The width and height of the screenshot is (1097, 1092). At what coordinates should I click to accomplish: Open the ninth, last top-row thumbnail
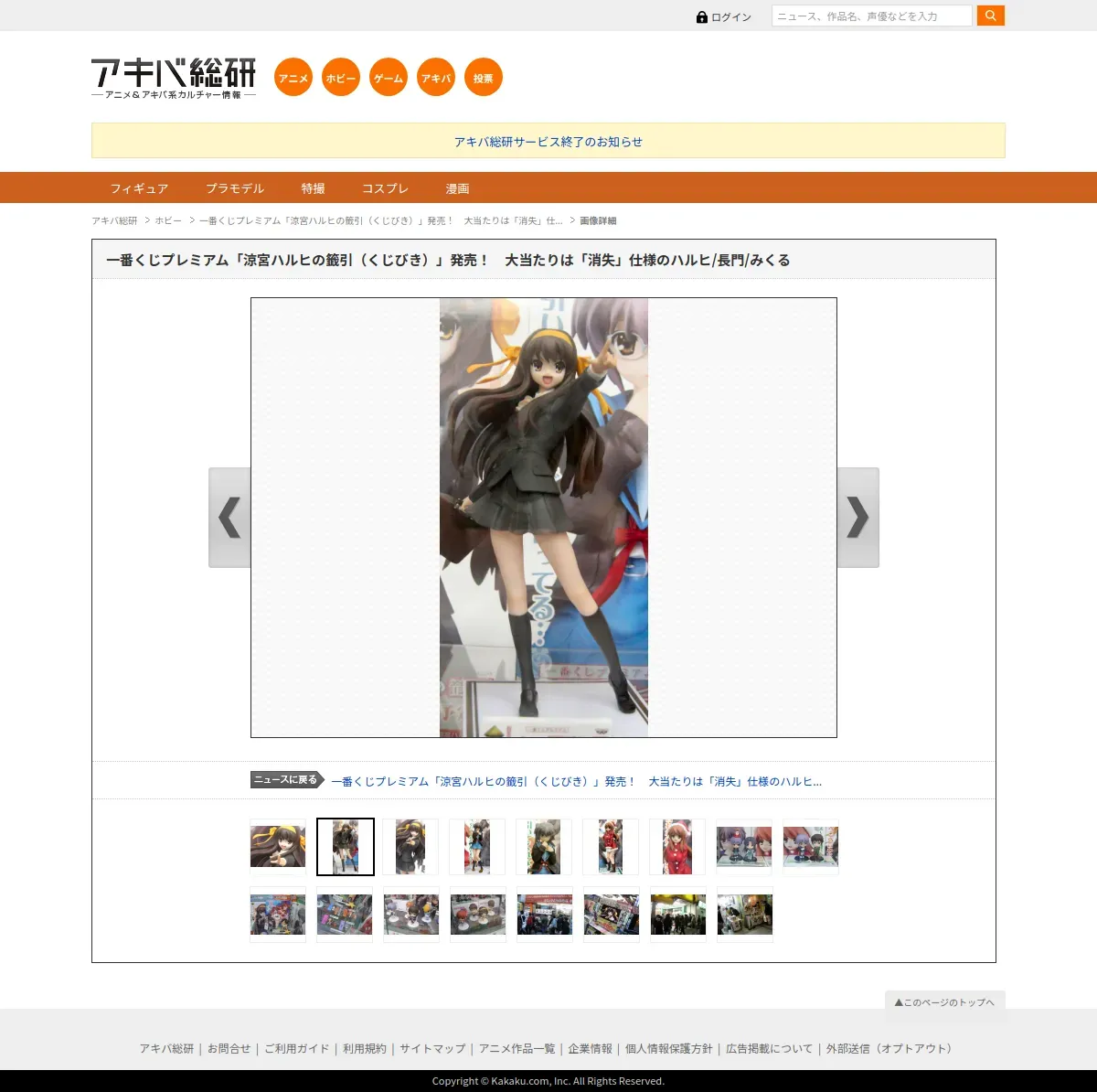(x=811, y=847)
